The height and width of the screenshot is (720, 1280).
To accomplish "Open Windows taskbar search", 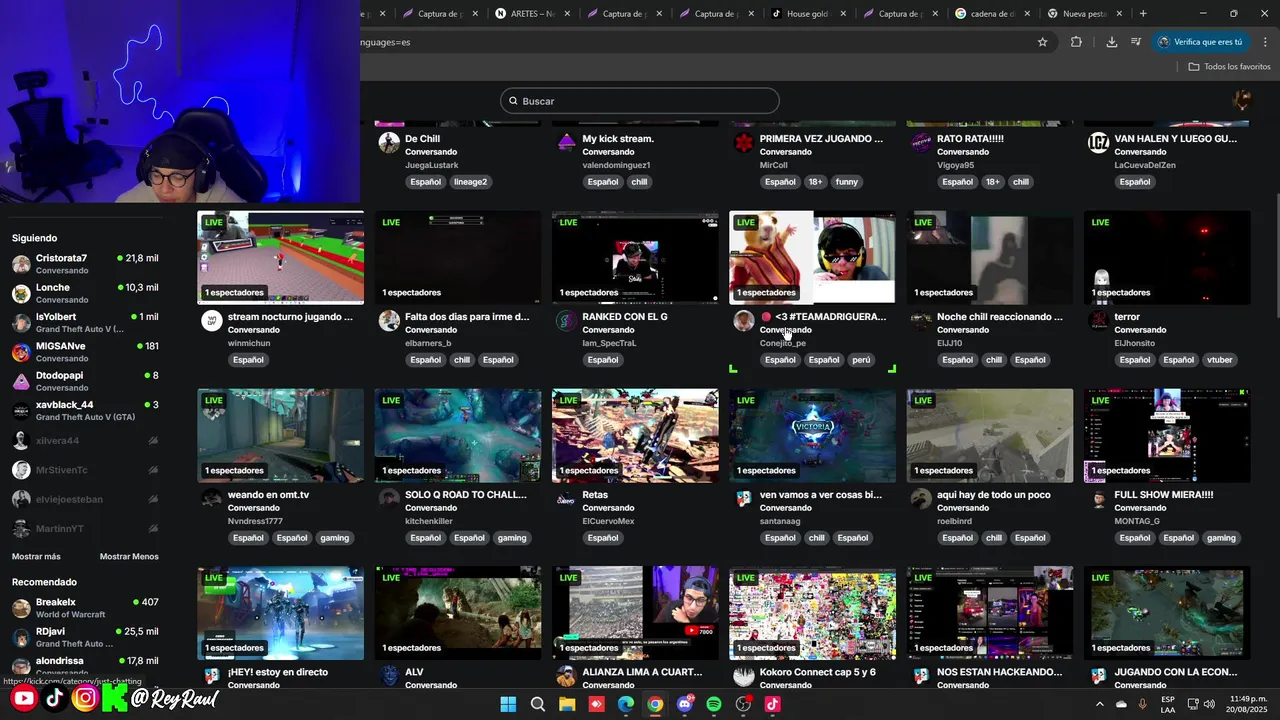I will pos(538,704).
